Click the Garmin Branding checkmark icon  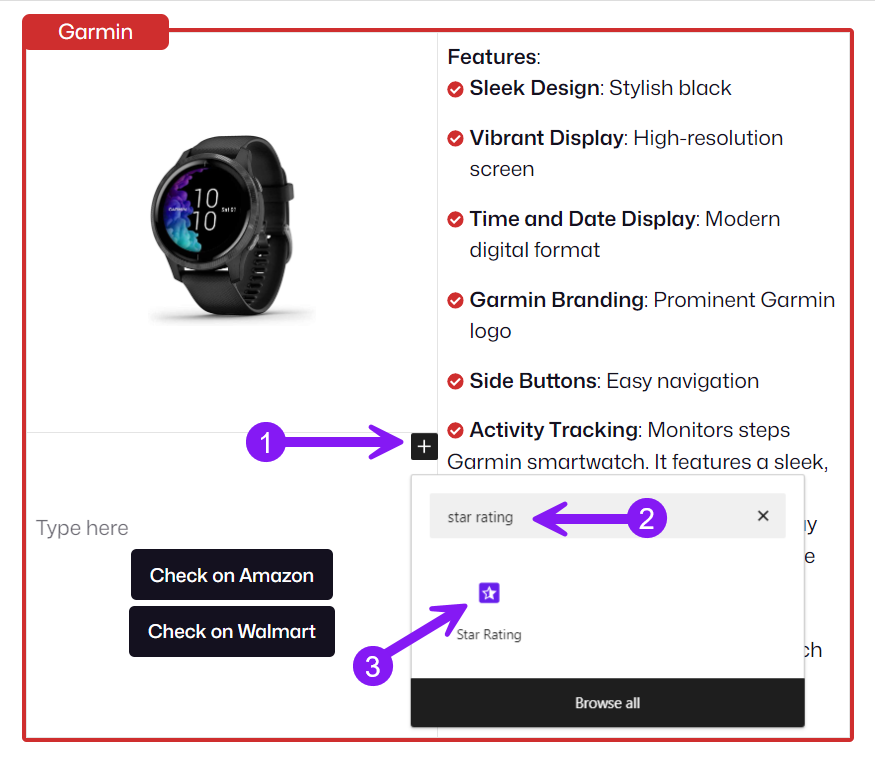click(455, 300)
